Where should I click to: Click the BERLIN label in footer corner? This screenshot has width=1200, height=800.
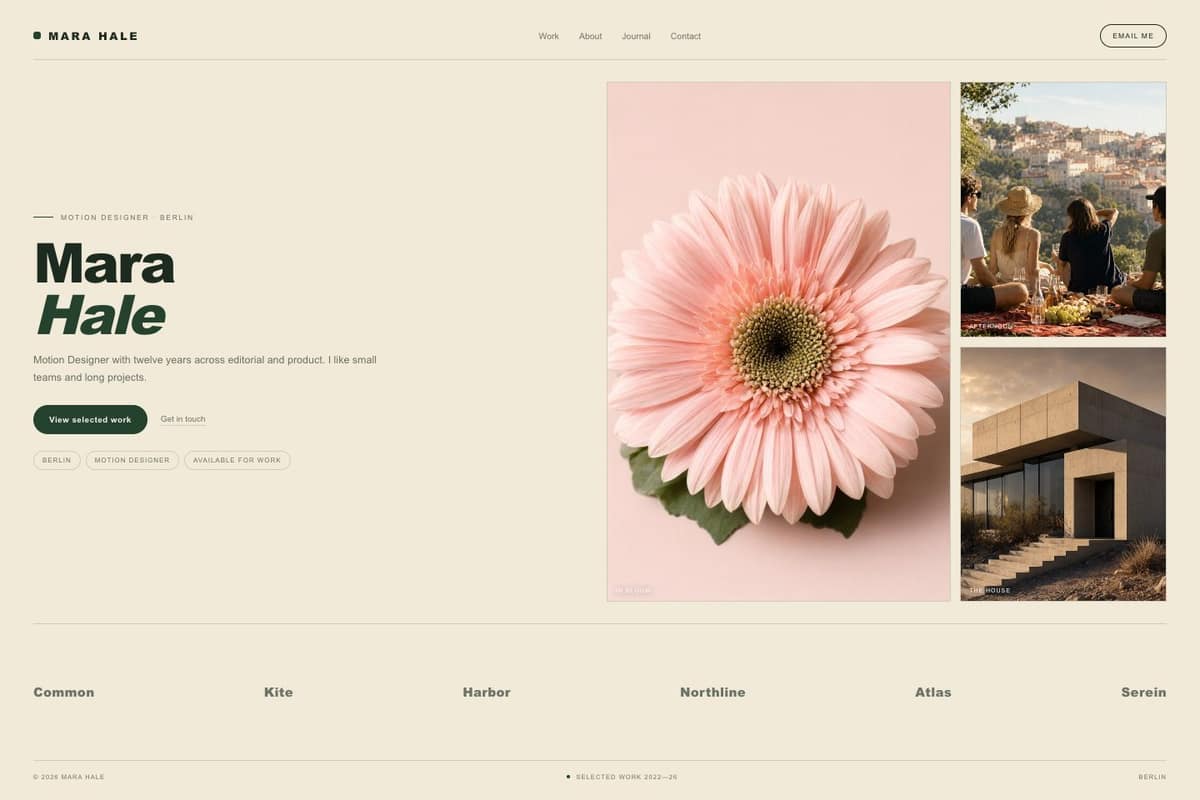pos(1152,777)
